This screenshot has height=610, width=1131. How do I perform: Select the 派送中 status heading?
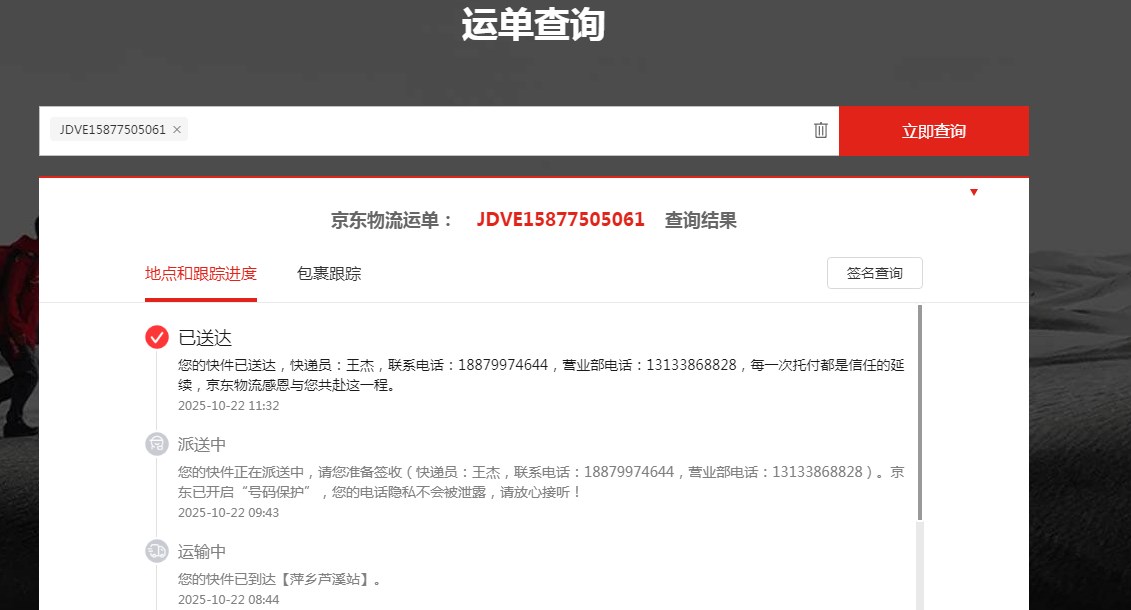[x=202, y=445]
